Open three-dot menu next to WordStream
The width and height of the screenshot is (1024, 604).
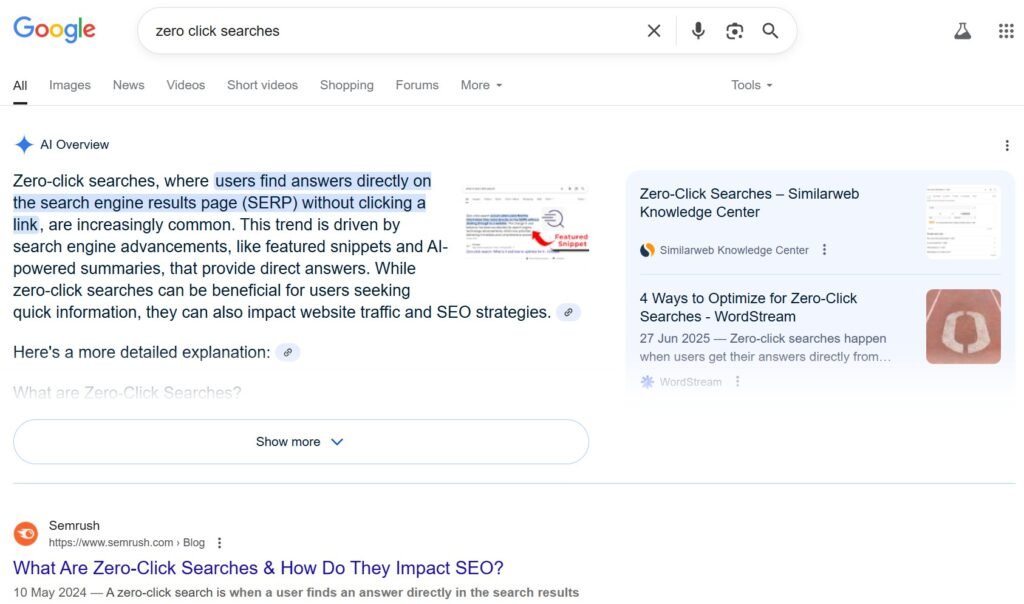pyautogui.click(x=737, y=381)
